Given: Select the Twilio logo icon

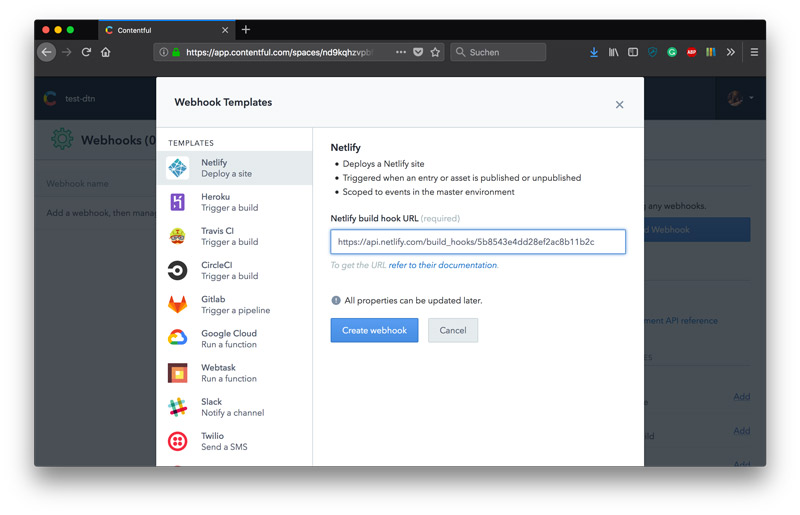Looking at the screenshot, I should pos(178,442).
